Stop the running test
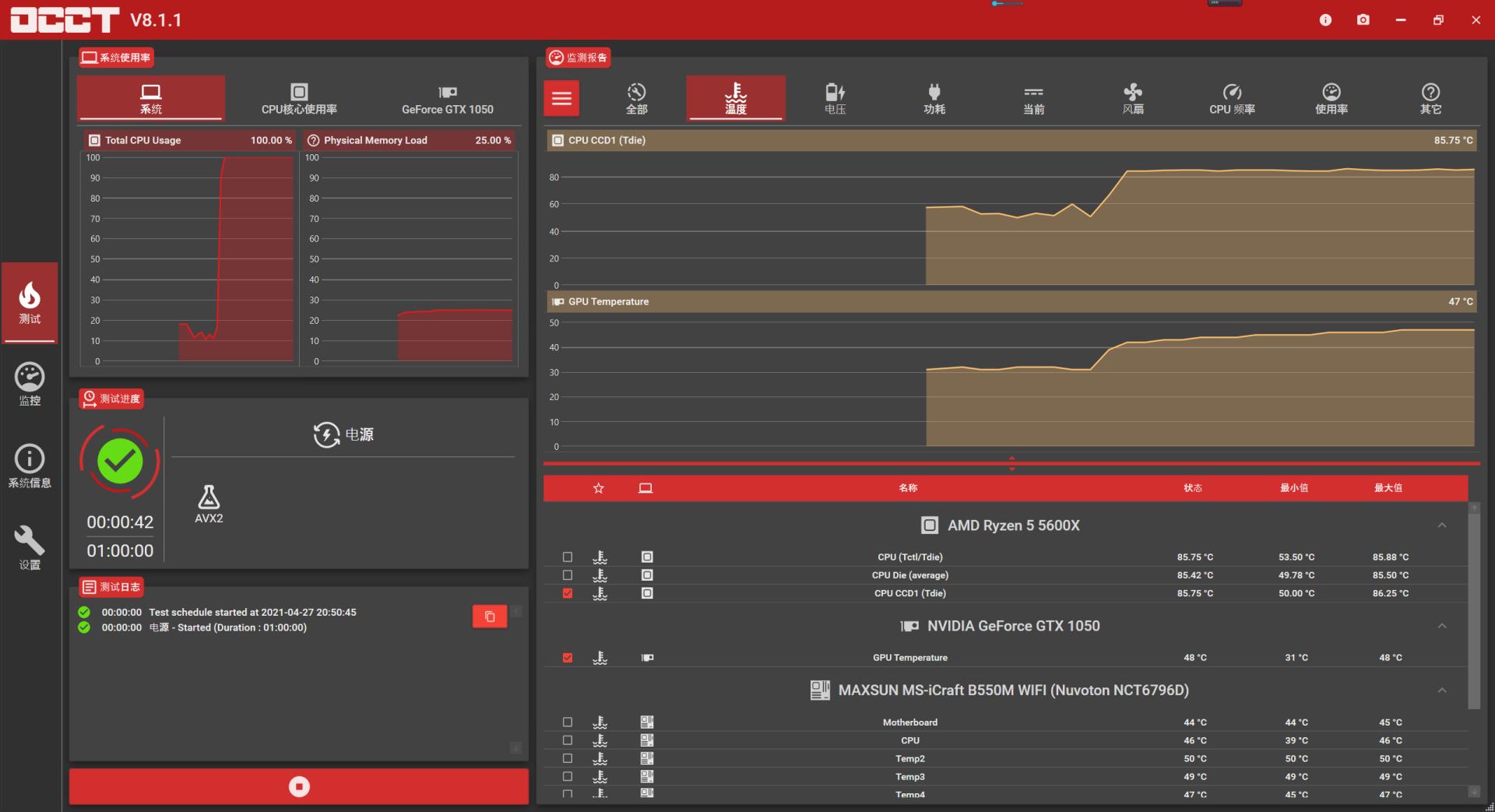 point(299,786)
